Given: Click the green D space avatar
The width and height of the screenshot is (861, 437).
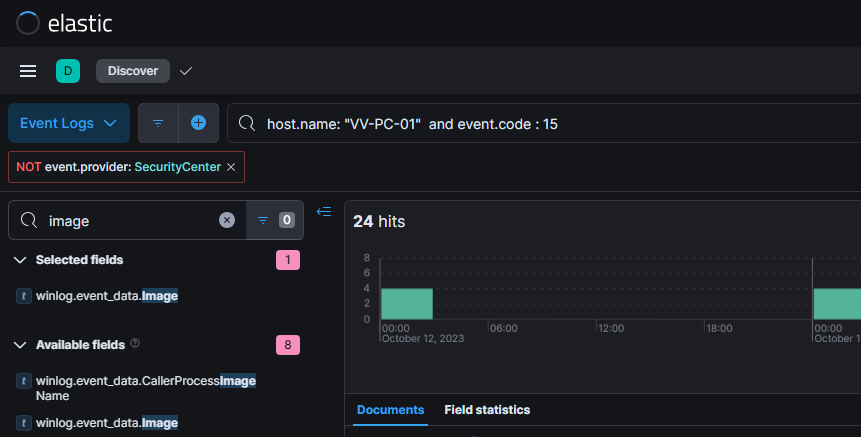Looking at the screenshot, I should 68,71.
